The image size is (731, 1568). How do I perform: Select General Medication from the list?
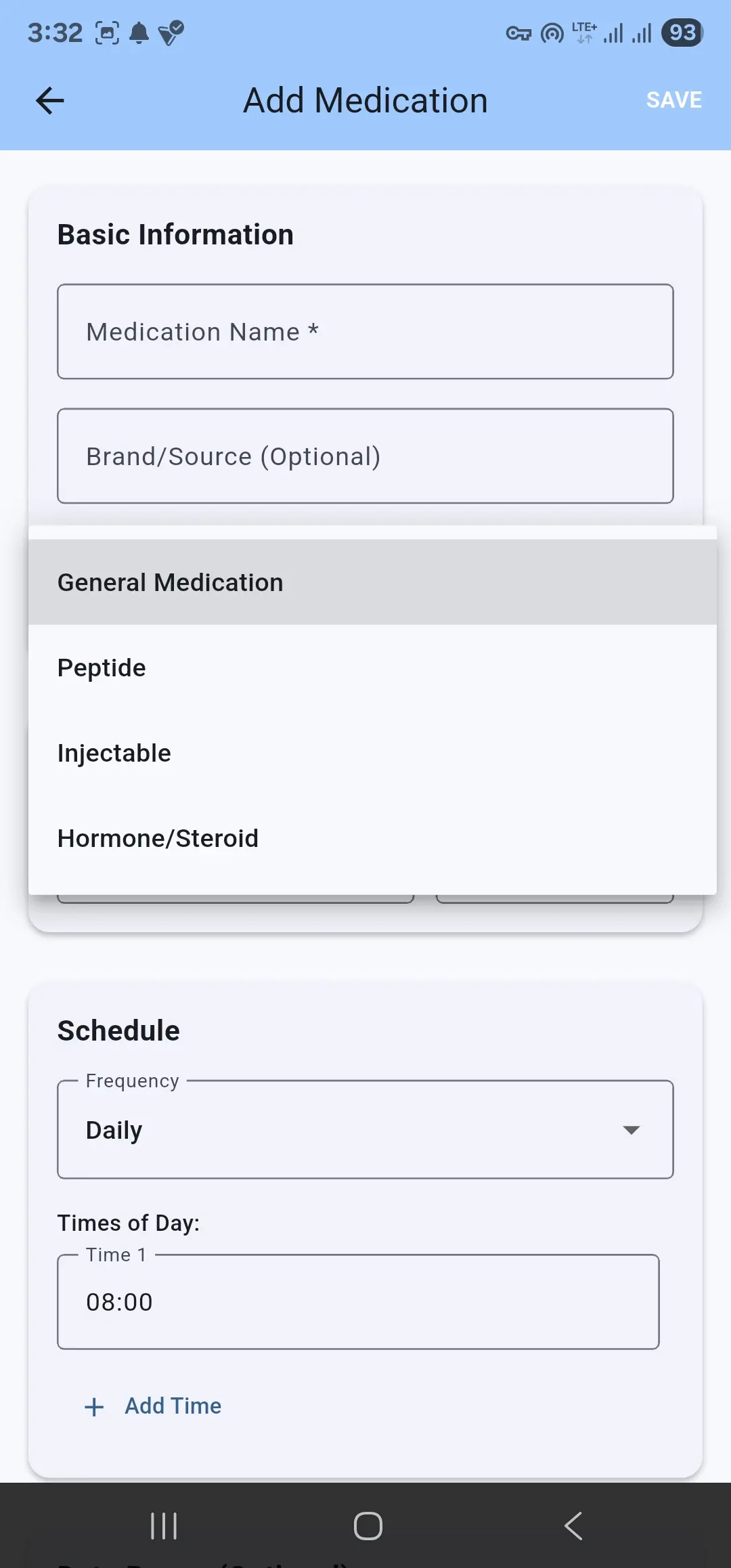372,582
